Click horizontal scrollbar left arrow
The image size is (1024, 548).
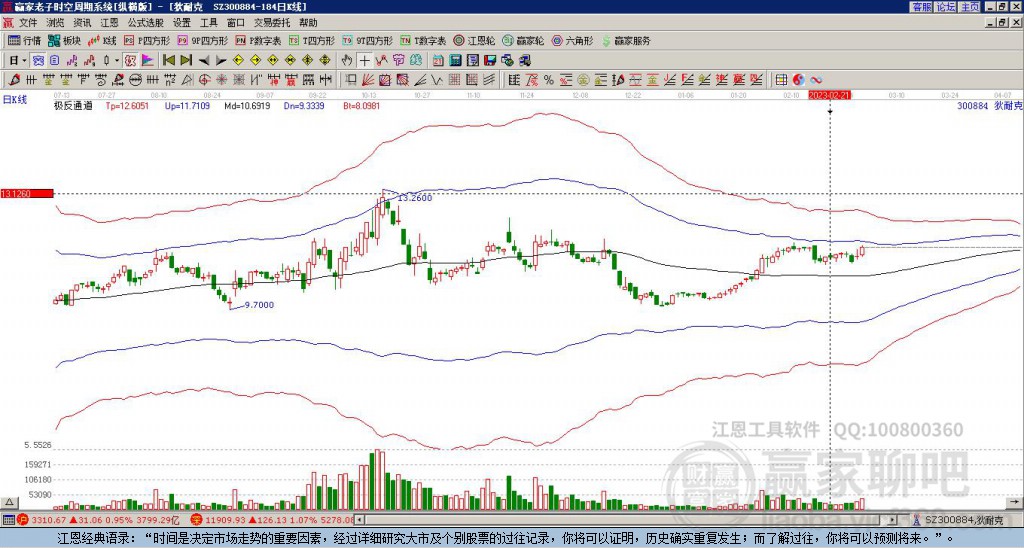pyautogui.click(x=360, y=520)
